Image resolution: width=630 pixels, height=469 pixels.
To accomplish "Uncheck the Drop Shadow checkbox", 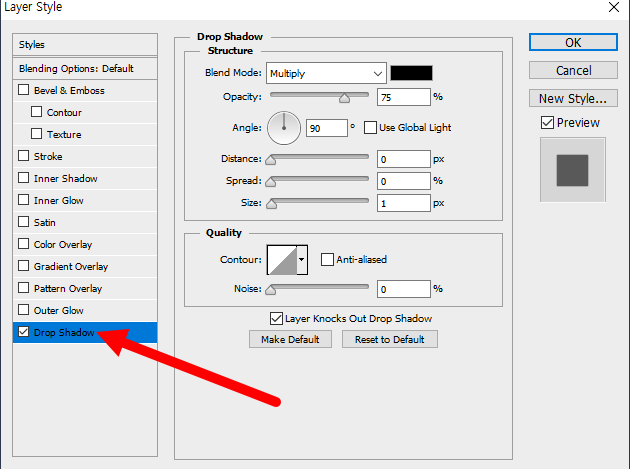I will coord(24,332).
